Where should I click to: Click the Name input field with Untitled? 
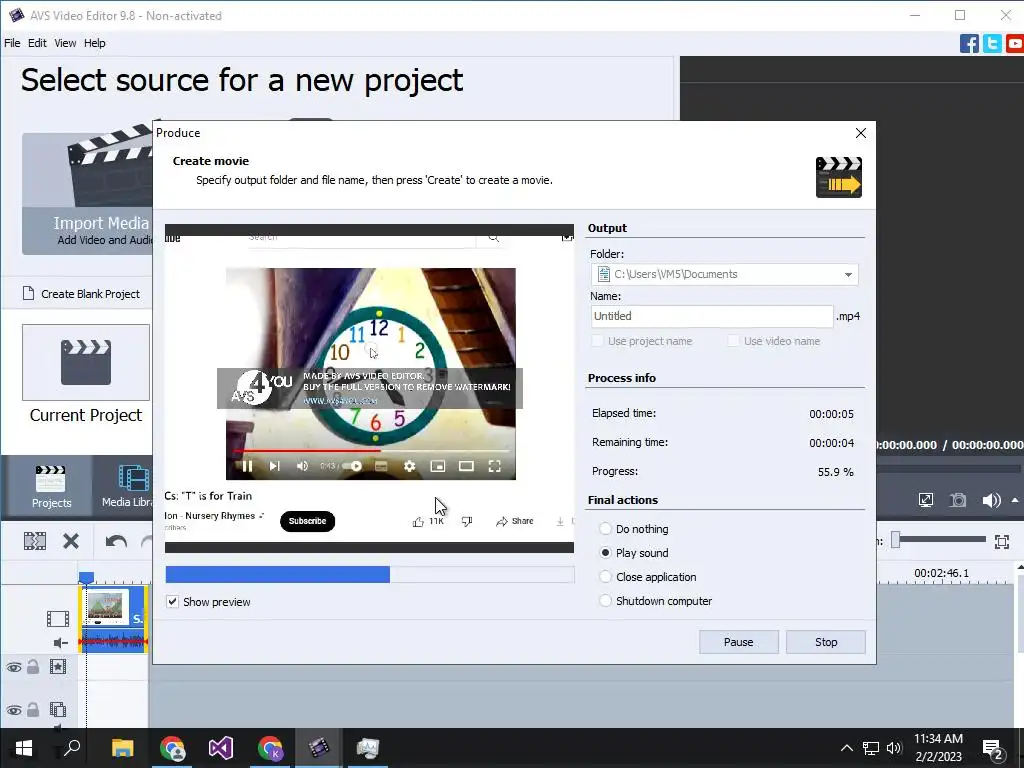click(712, 316)
